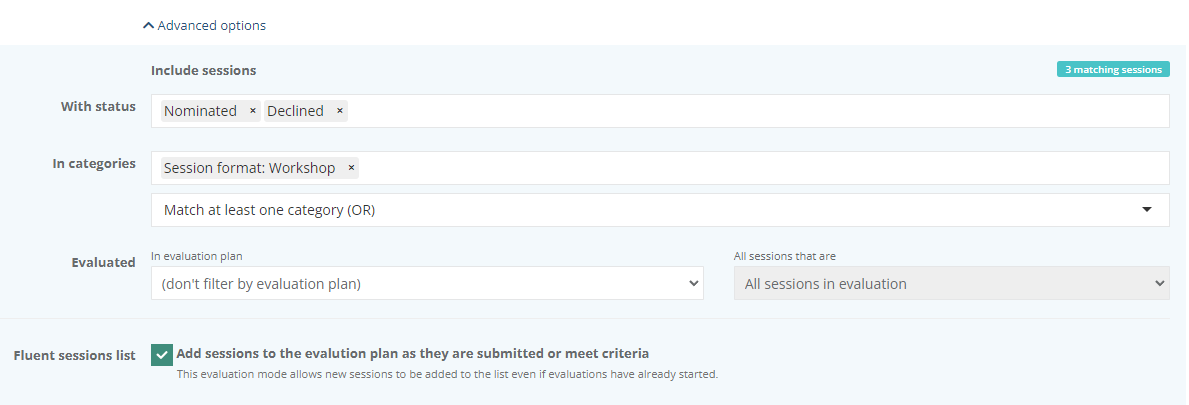1189x405 pixels.
Task: Click the Nominated status tag label
Action: 200,111
